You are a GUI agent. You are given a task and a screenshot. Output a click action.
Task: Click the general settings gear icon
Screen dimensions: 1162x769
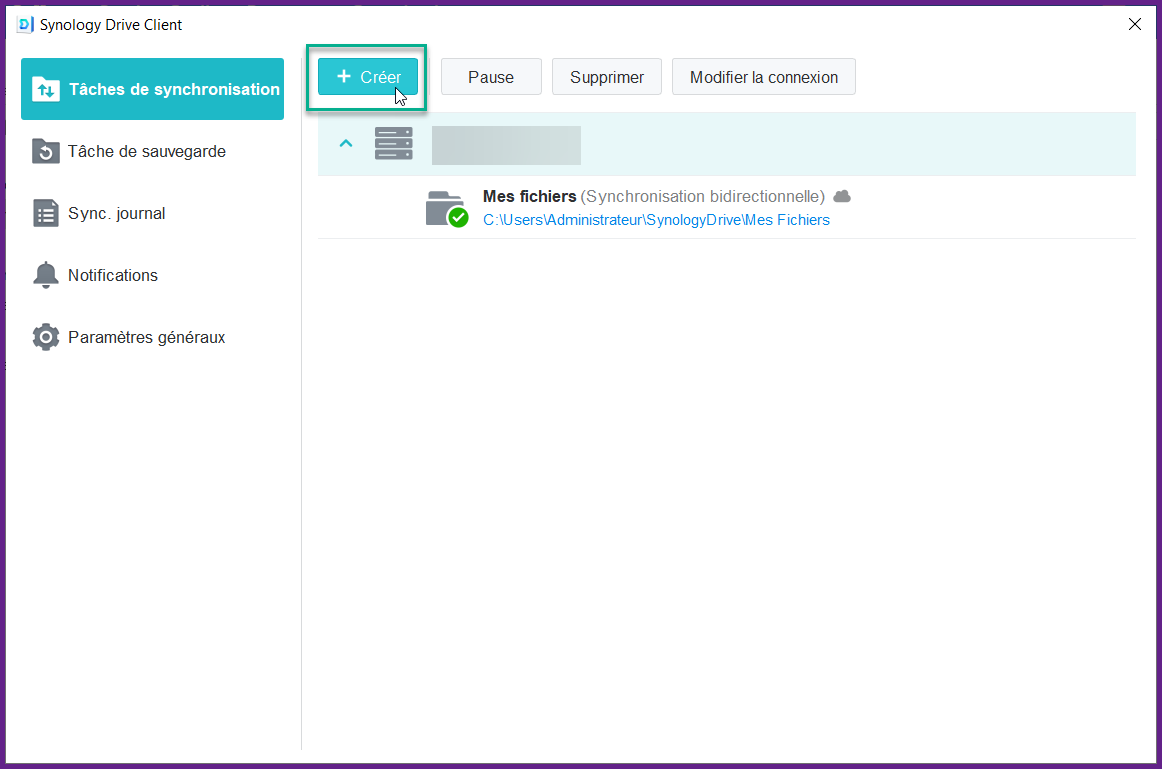point(46,337)
